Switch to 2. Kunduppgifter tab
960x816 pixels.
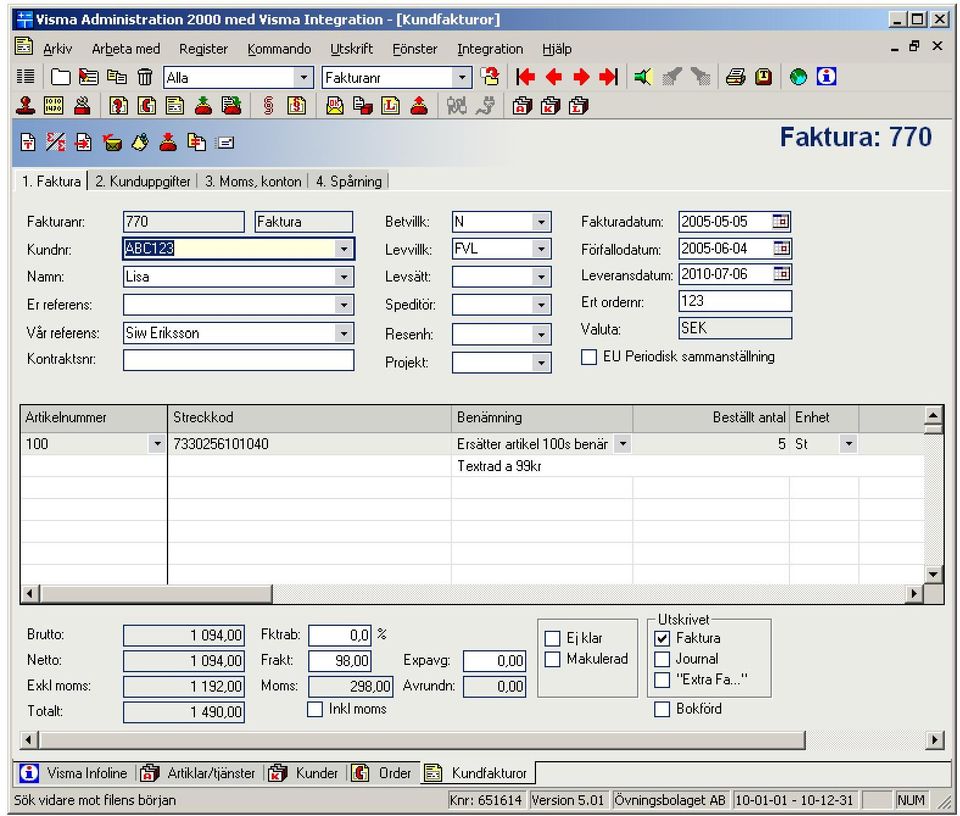click(x=143, y=181)
